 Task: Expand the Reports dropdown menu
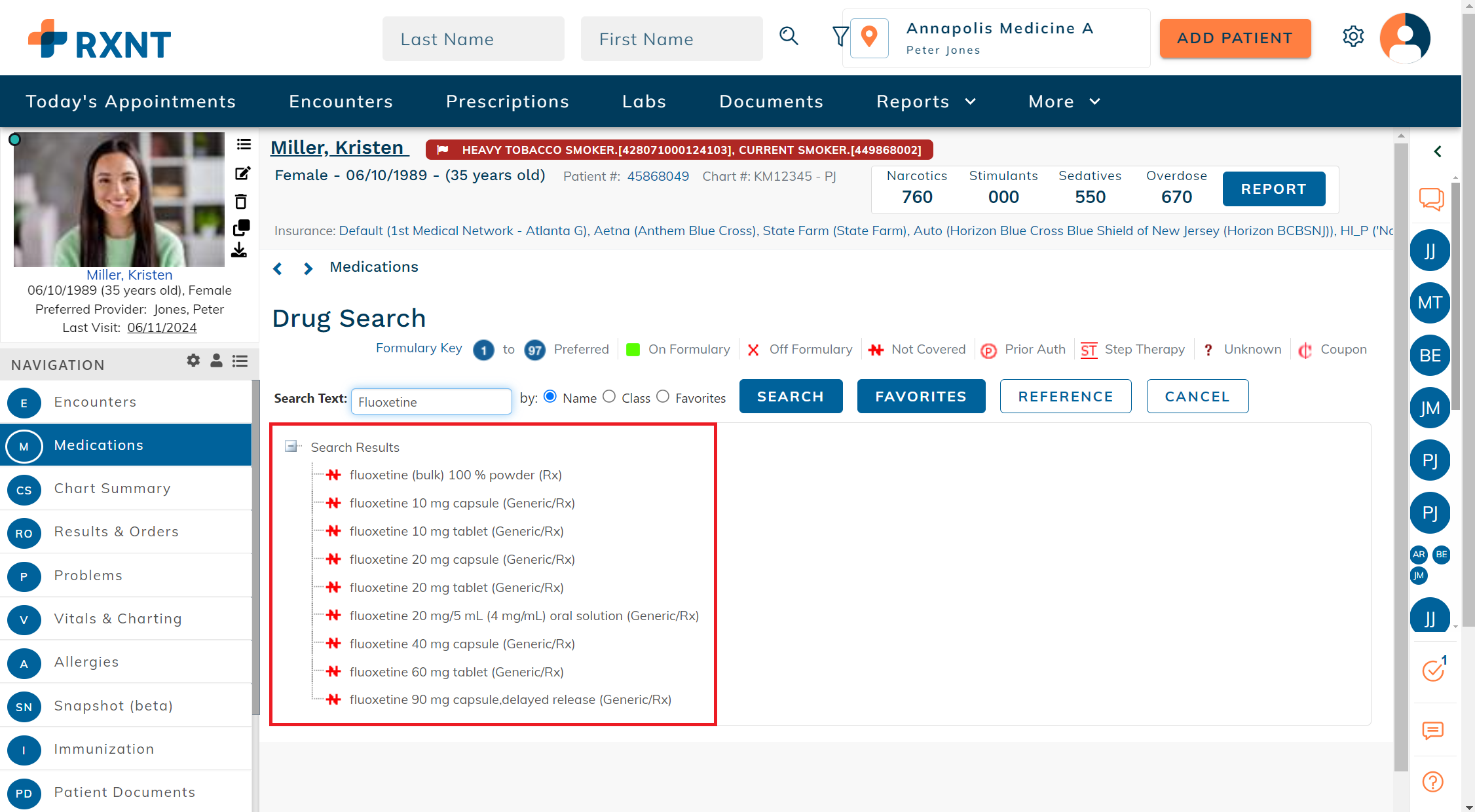(925, 101)
